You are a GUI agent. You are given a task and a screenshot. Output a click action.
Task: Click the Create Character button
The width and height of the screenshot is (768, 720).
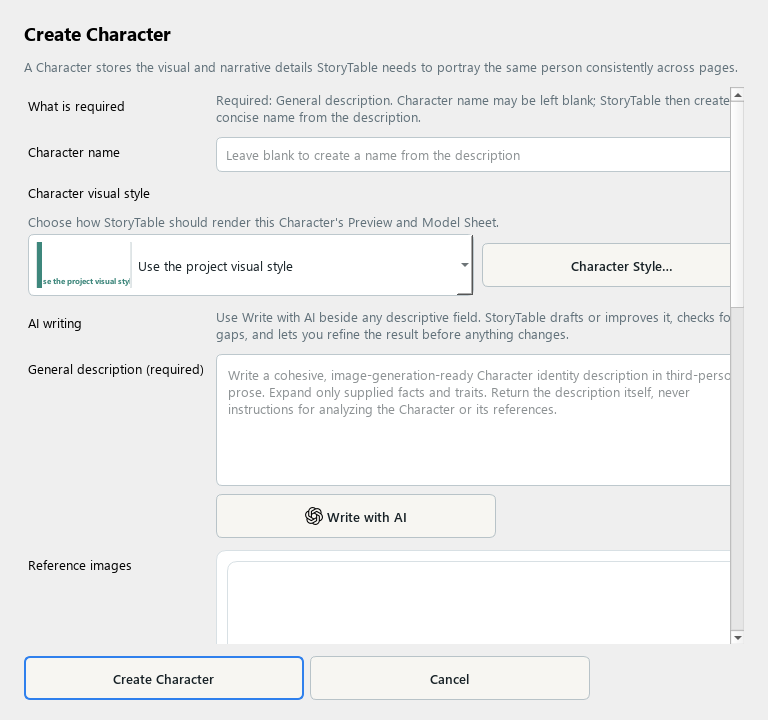click(x=164, y=678)
